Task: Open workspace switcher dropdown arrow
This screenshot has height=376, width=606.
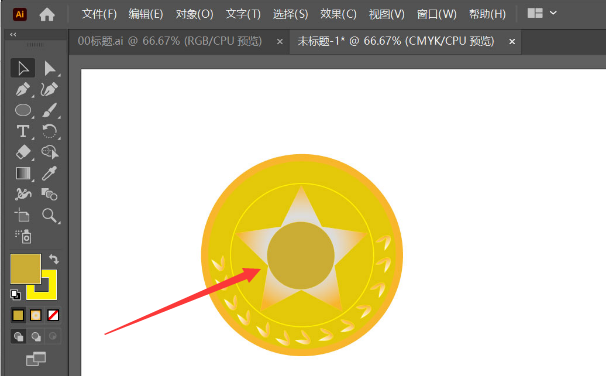Action: click(x=553, y=13)
